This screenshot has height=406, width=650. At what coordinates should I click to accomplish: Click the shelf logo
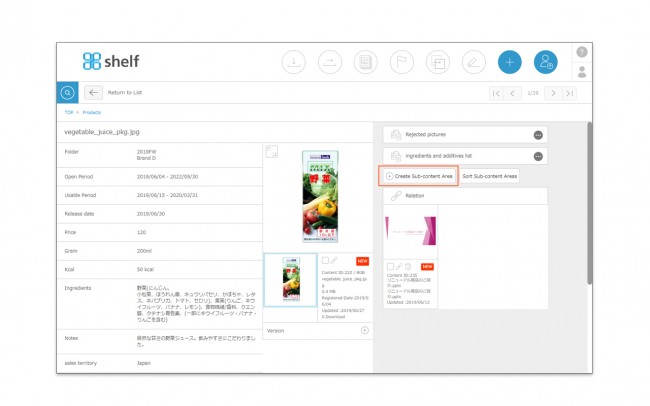[x=111, y=61]
